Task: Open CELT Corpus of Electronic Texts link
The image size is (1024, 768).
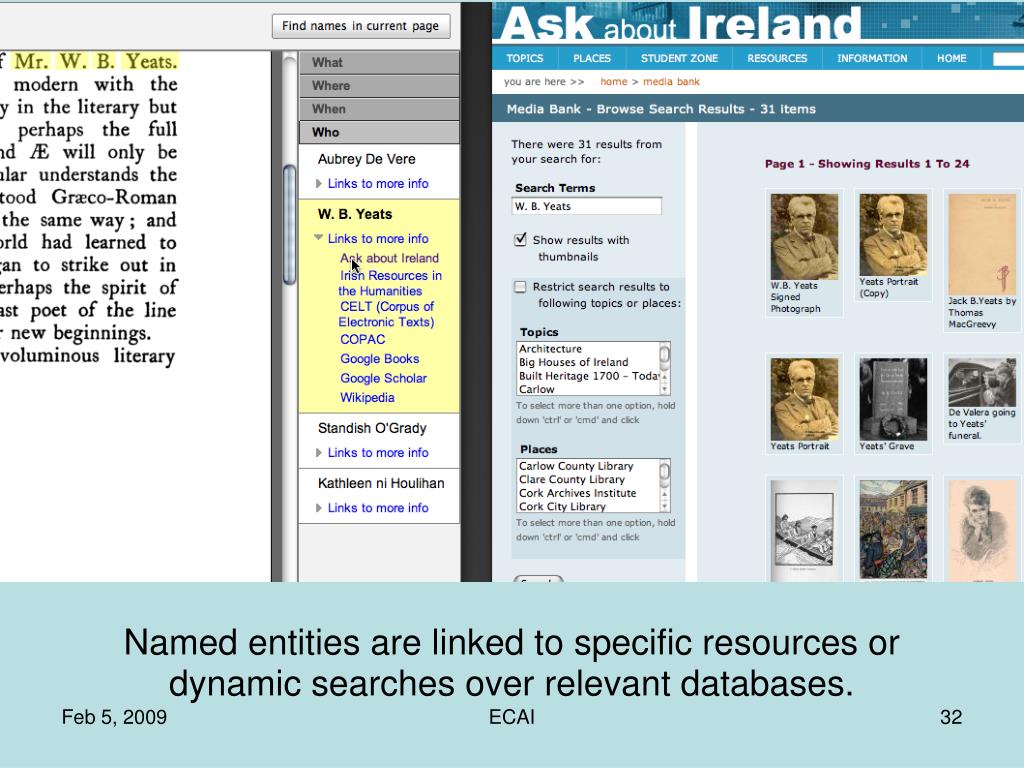Action: [387, 314]
